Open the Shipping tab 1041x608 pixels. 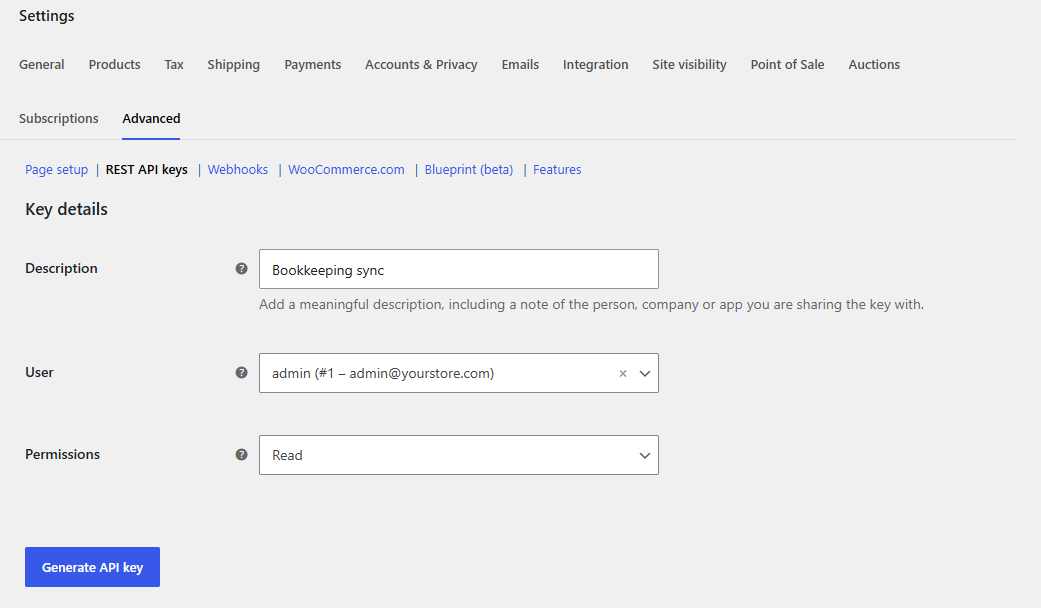[233, 64]
